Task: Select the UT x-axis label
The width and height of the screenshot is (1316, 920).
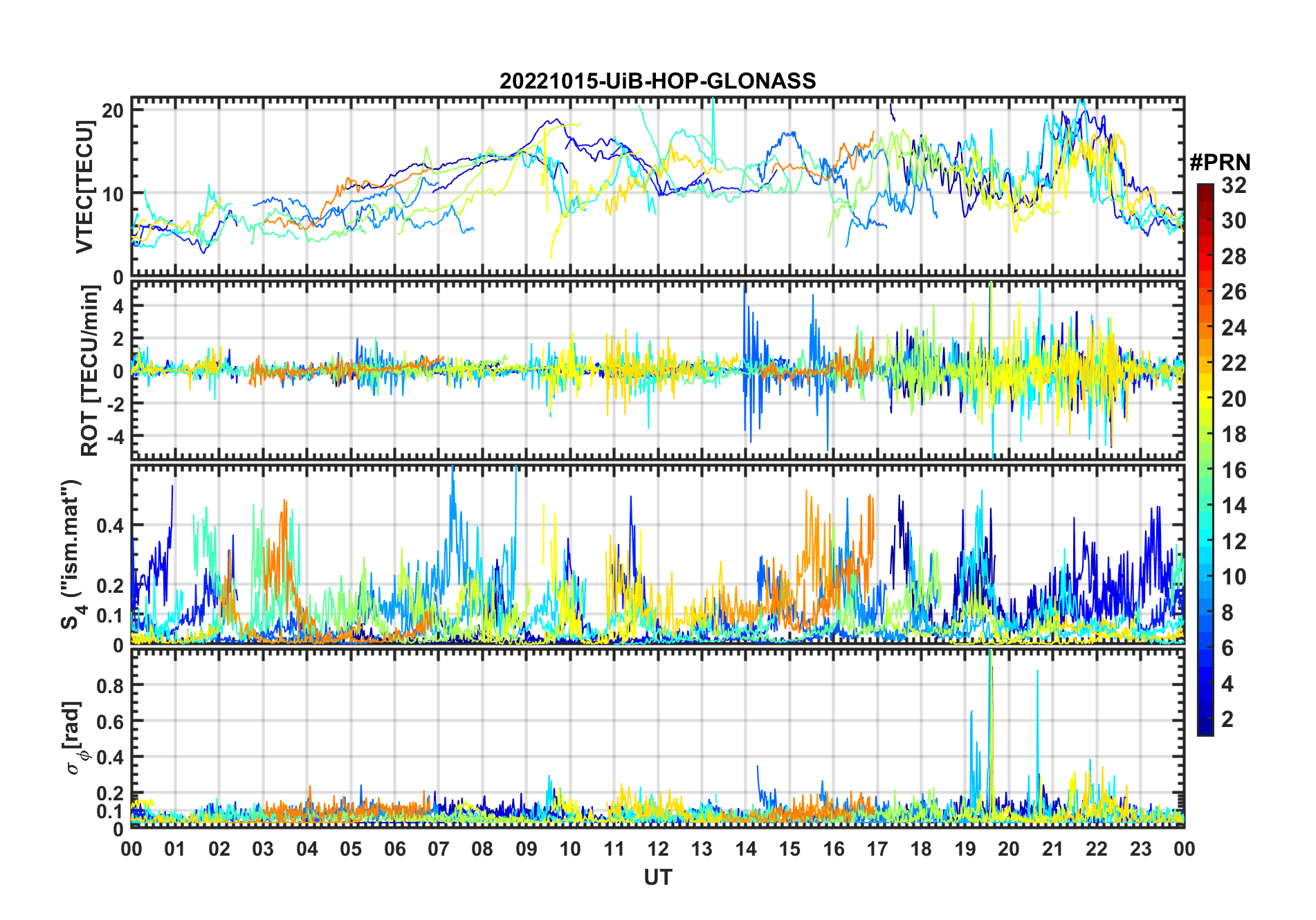Action: (658, 877)
